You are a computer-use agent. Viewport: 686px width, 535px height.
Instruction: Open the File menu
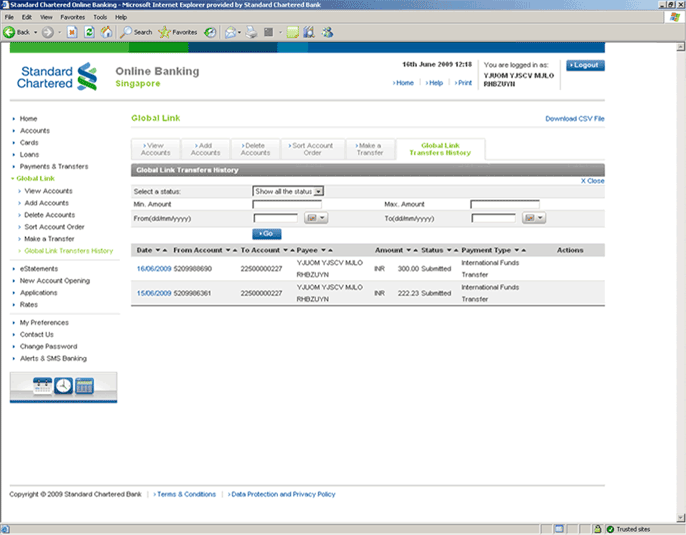click(9, 17)
